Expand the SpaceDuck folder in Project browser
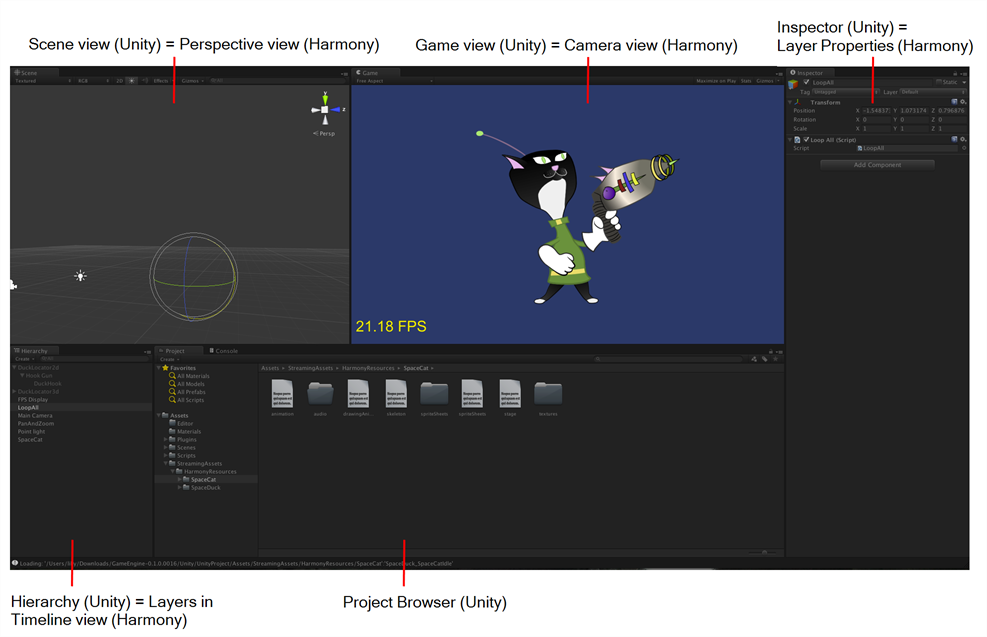The height and width of the screenshot is (637, 987). [x=179, y=487]
